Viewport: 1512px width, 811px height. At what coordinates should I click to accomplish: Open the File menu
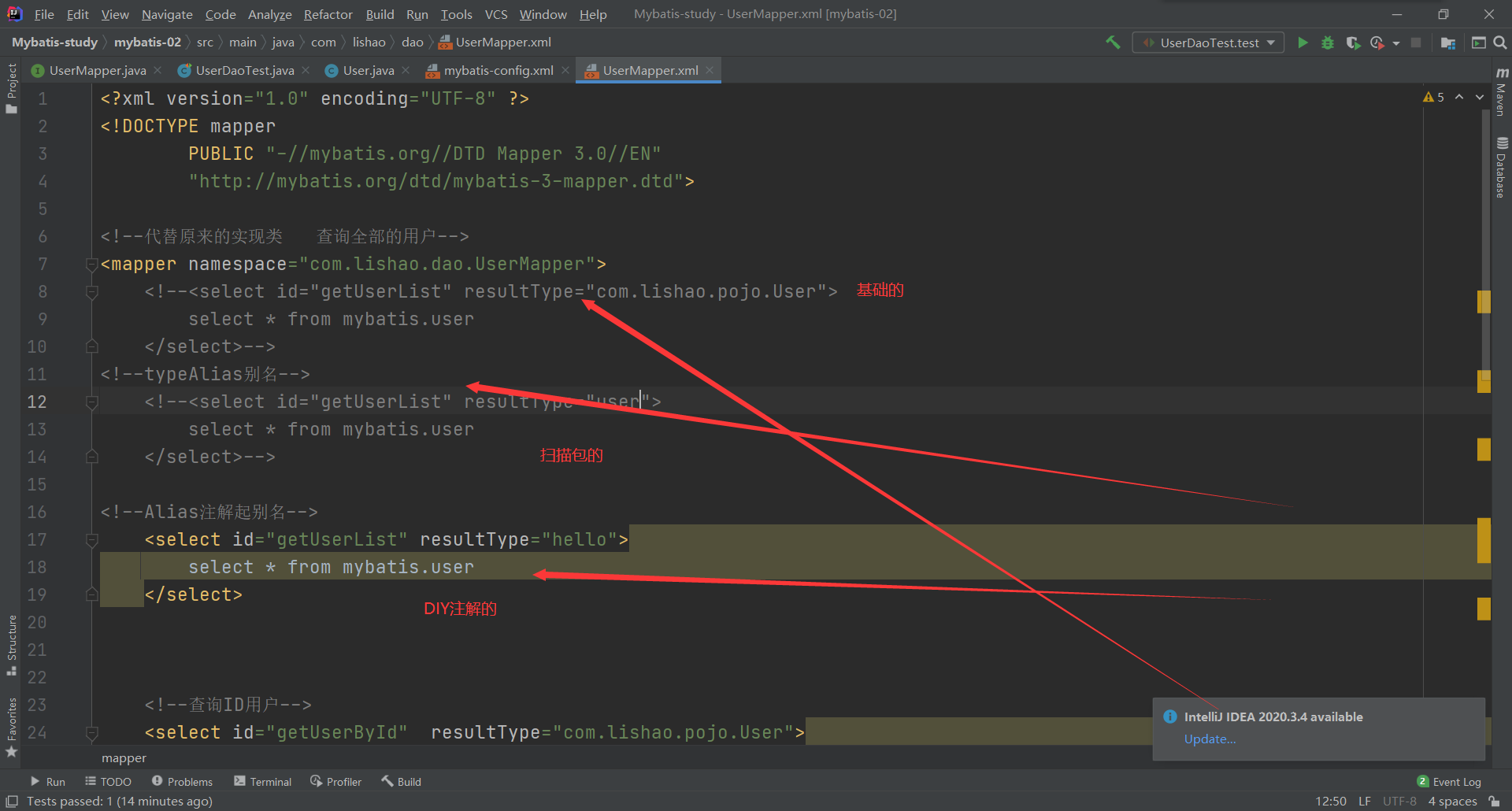(44, 14)
